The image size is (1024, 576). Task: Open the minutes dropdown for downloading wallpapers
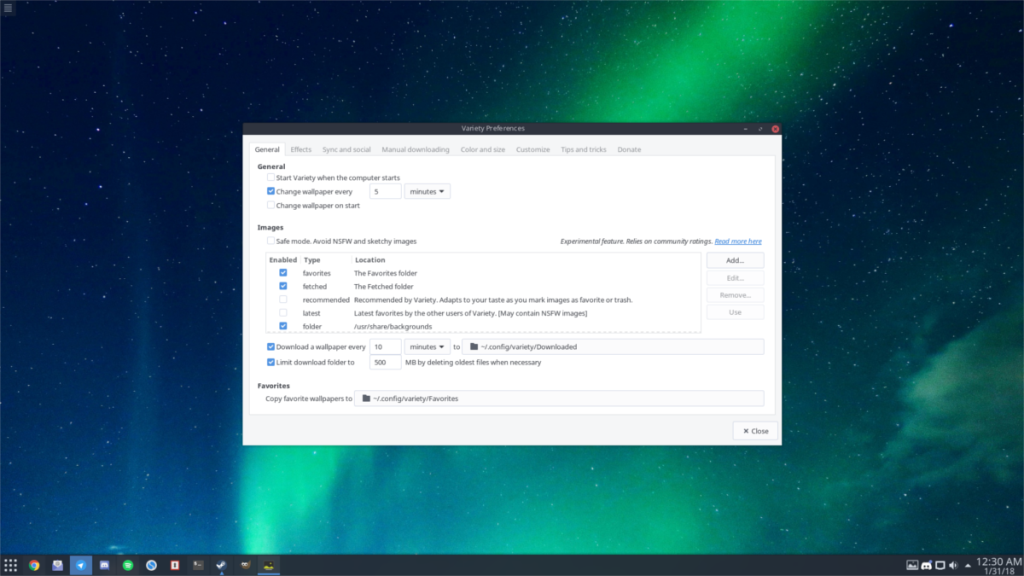[427, 346]
